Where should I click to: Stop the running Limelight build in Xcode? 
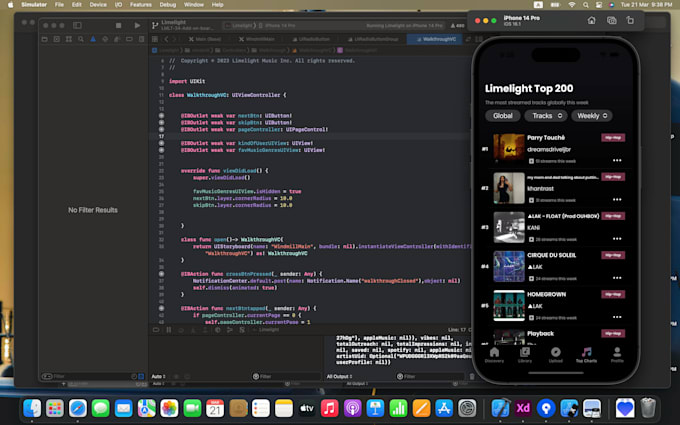(118, 26)
